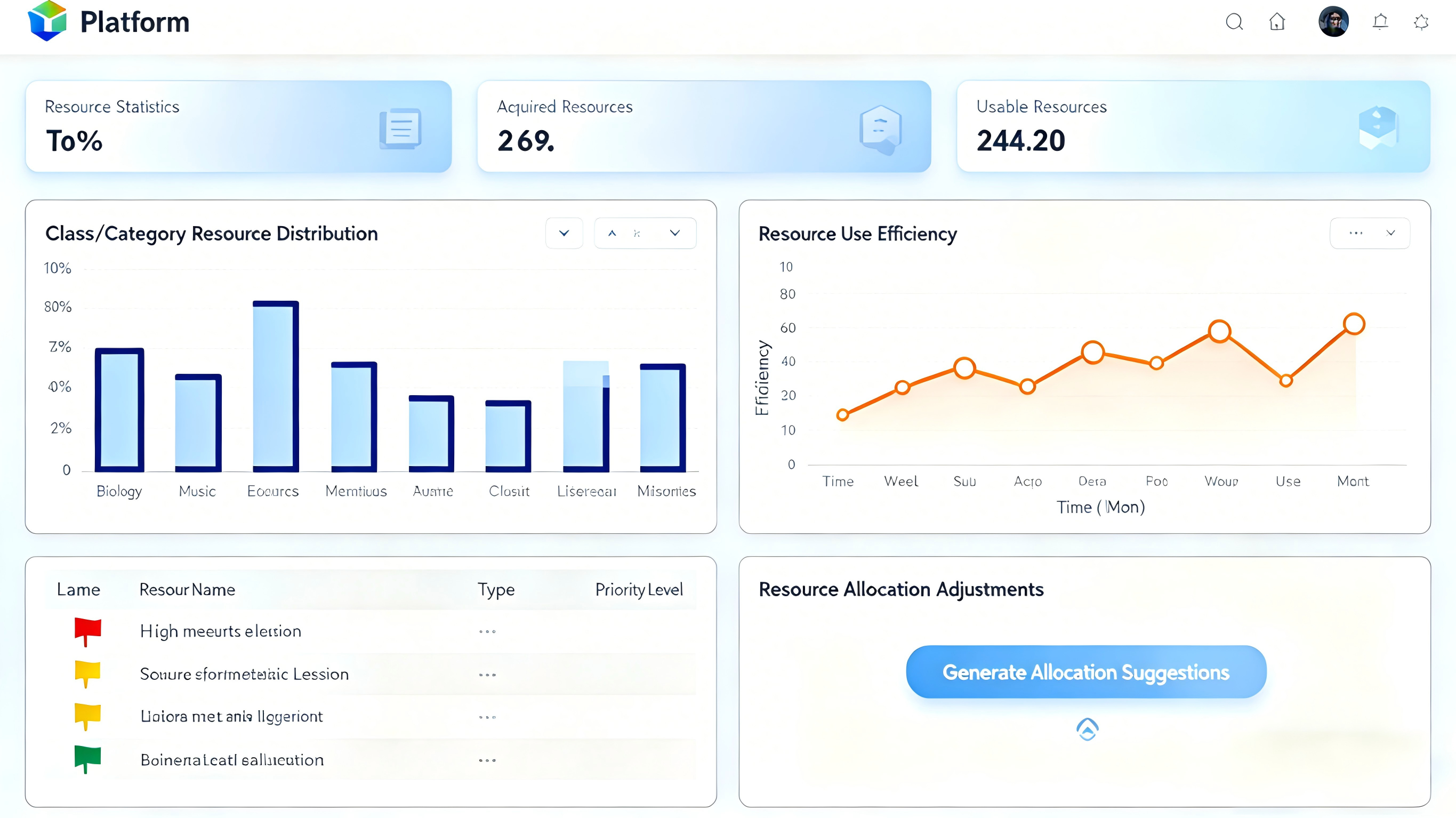Click the Platform title text
The height and width of the screenshot is (818, 1456).
pos(134,22)
